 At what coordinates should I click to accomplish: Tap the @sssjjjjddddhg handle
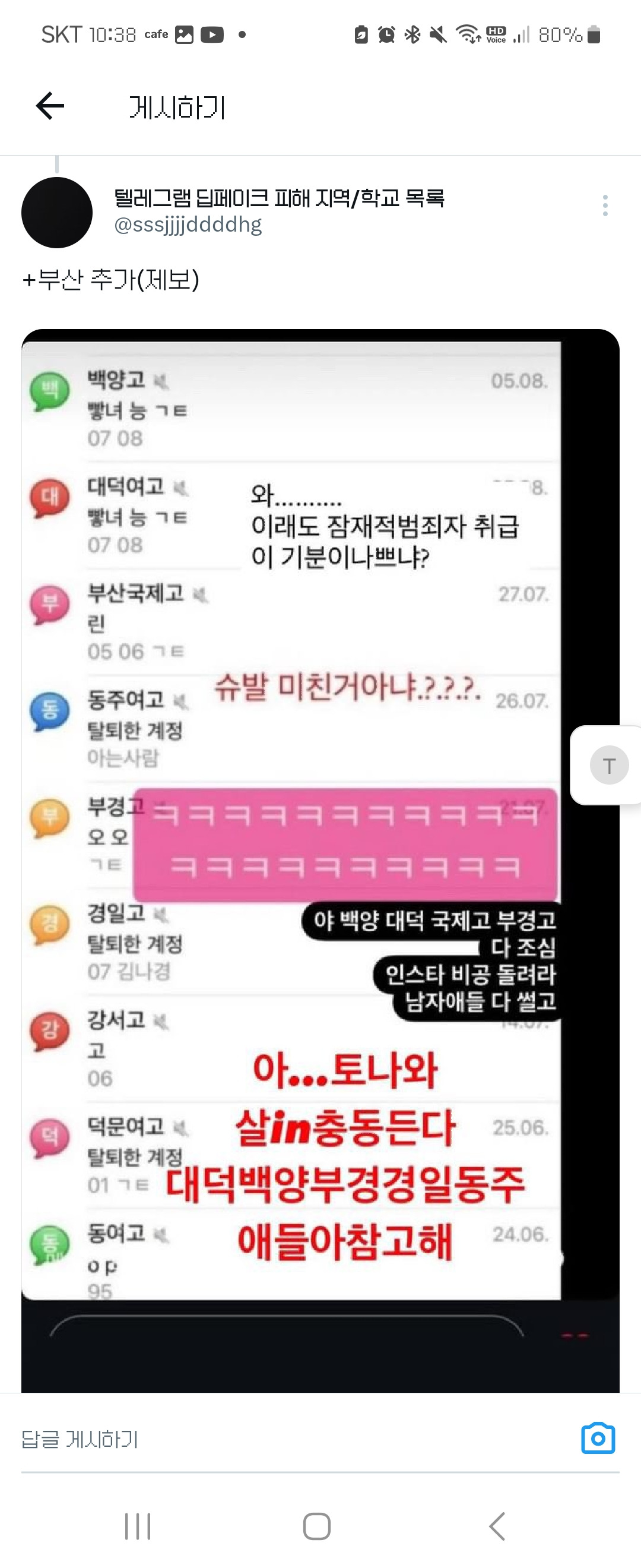click(188, 225)
